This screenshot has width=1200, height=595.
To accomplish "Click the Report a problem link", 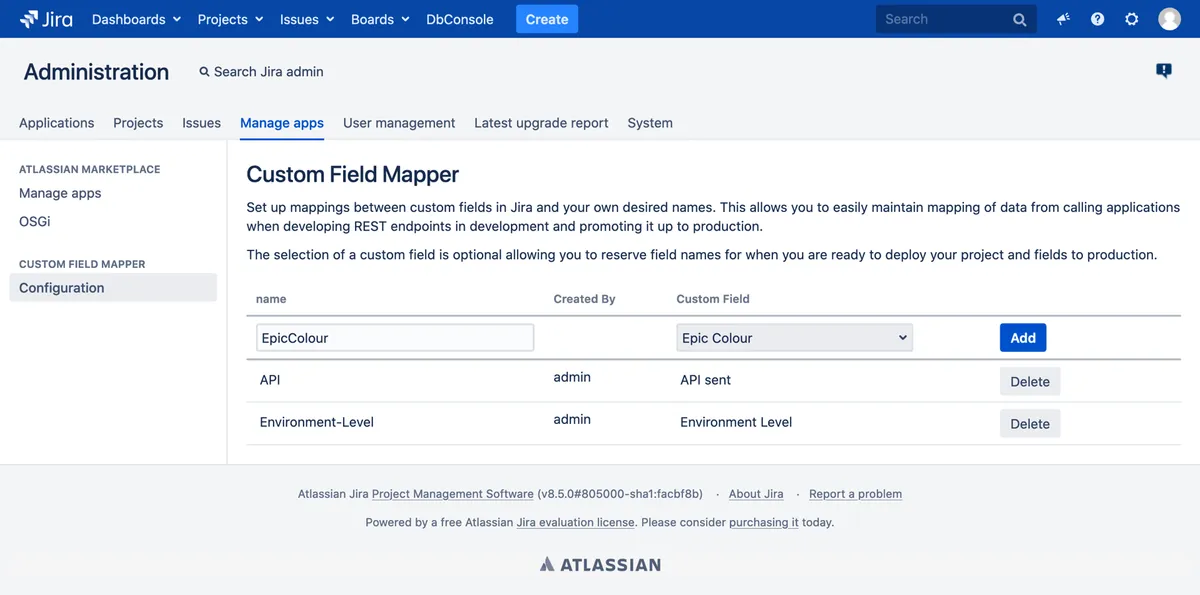I will 855,494.
